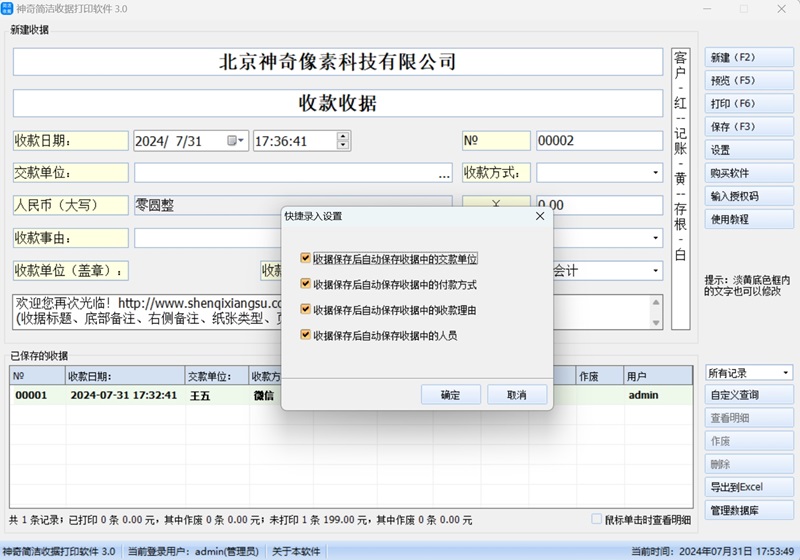This screenshot has height=560, width=800.
Task: Click the 用户 column header
Action: pos(658,376)
